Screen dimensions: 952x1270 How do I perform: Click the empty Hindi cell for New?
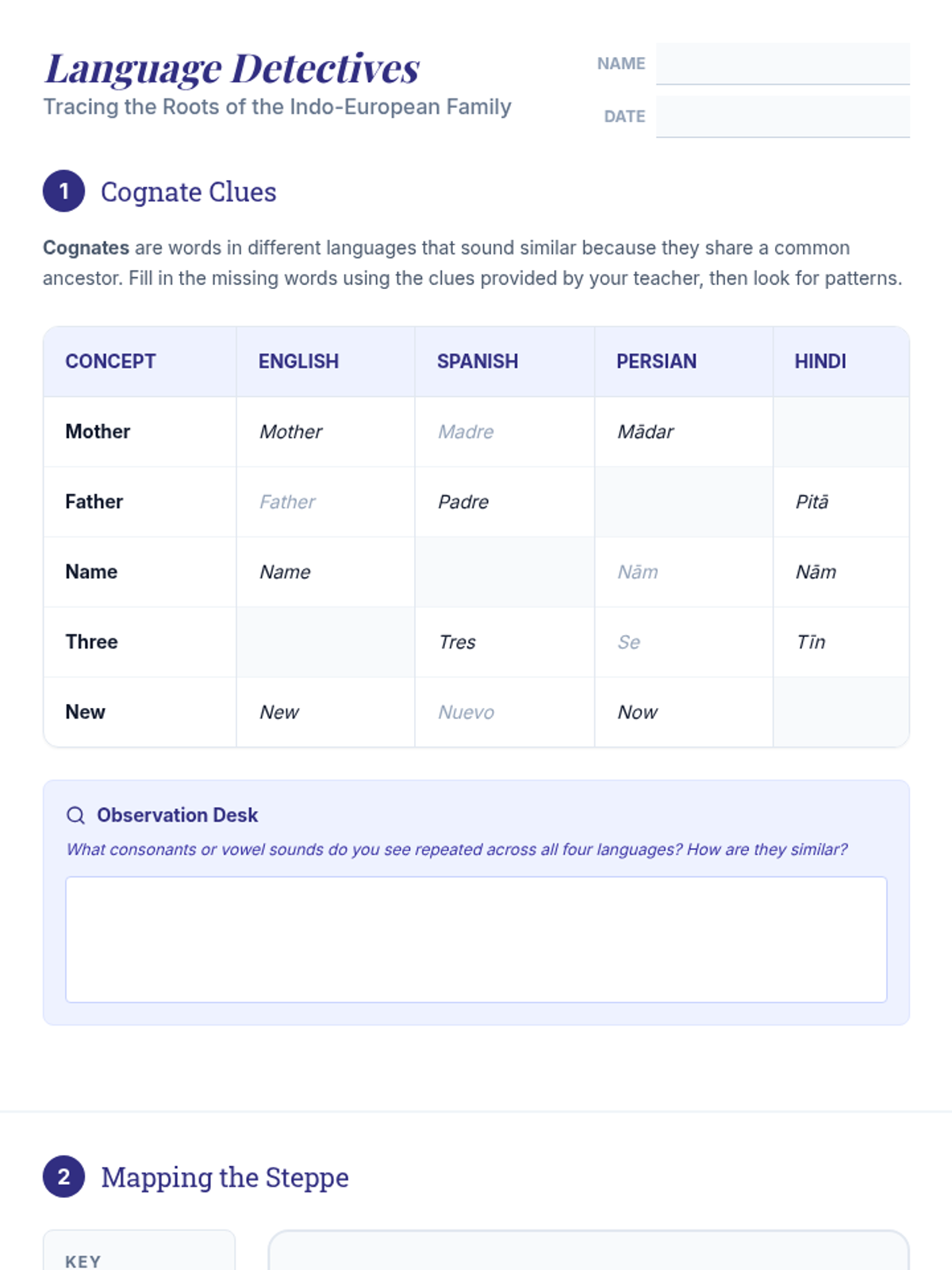pos(841,712)
